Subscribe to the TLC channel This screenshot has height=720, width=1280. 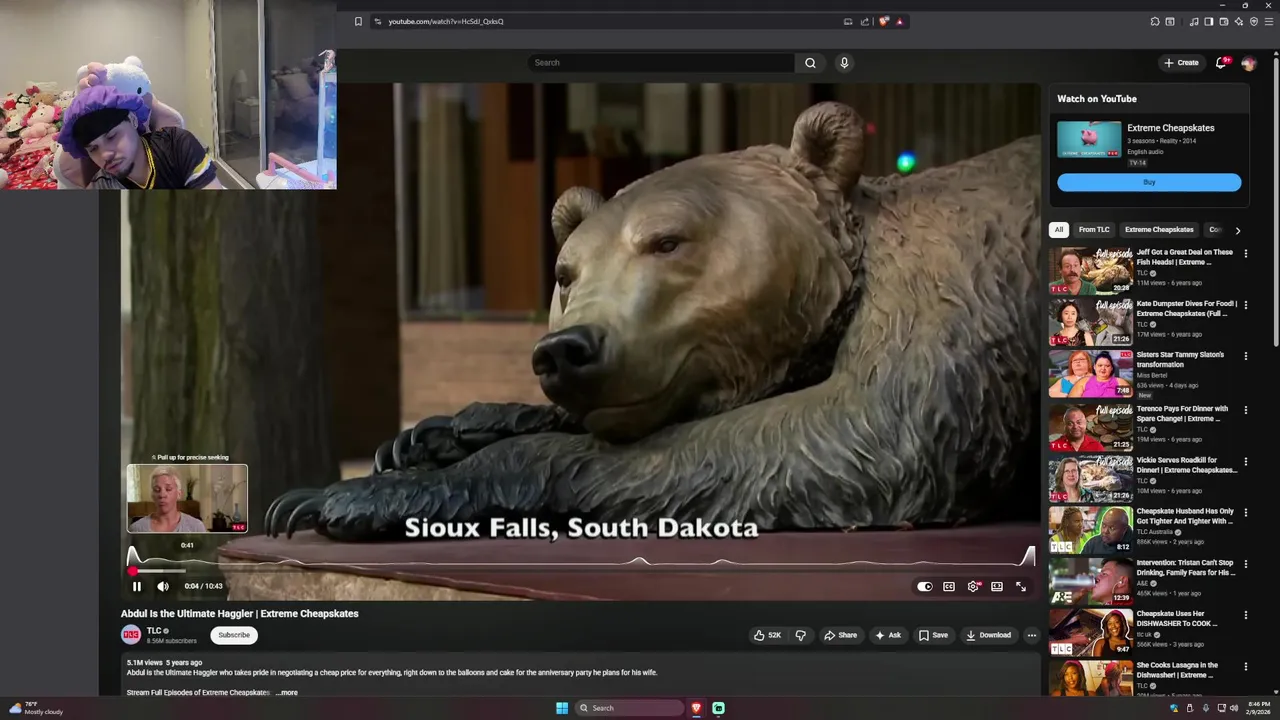coord(234,635)
